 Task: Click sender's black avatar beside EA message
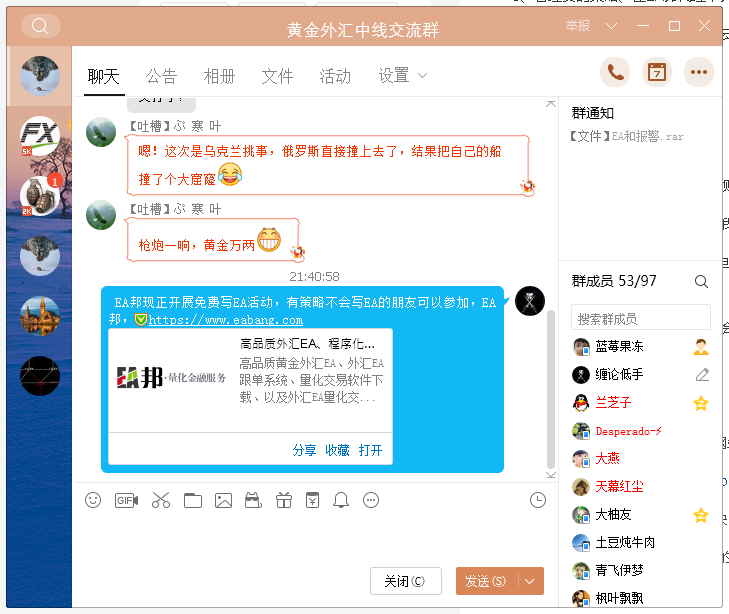(530, 301)
